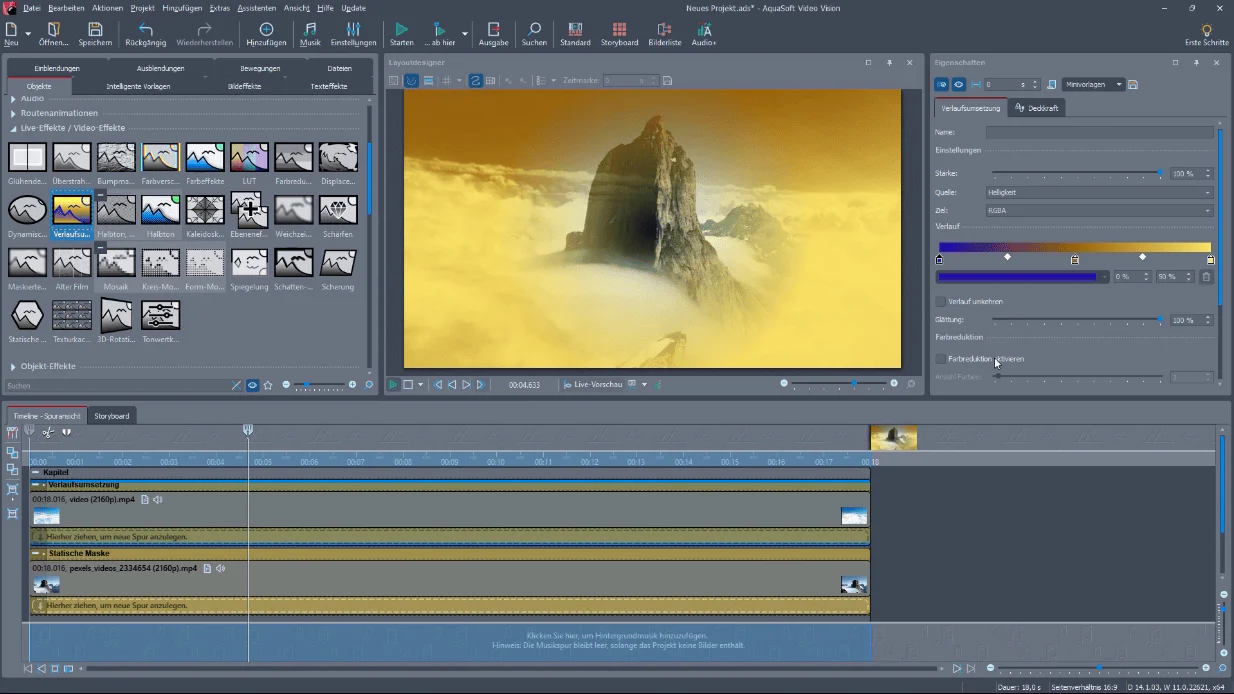Delete the selected gradient stop (trash icon)
This screenshot has height=694, width=1234.
tap(1206, 277)
